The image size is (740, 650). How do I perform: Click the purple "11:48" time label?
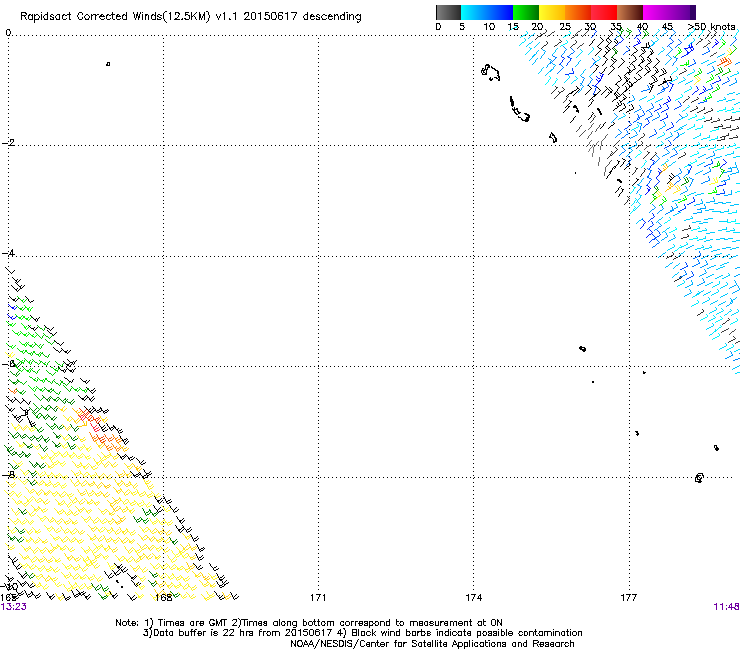coord(726,607)
